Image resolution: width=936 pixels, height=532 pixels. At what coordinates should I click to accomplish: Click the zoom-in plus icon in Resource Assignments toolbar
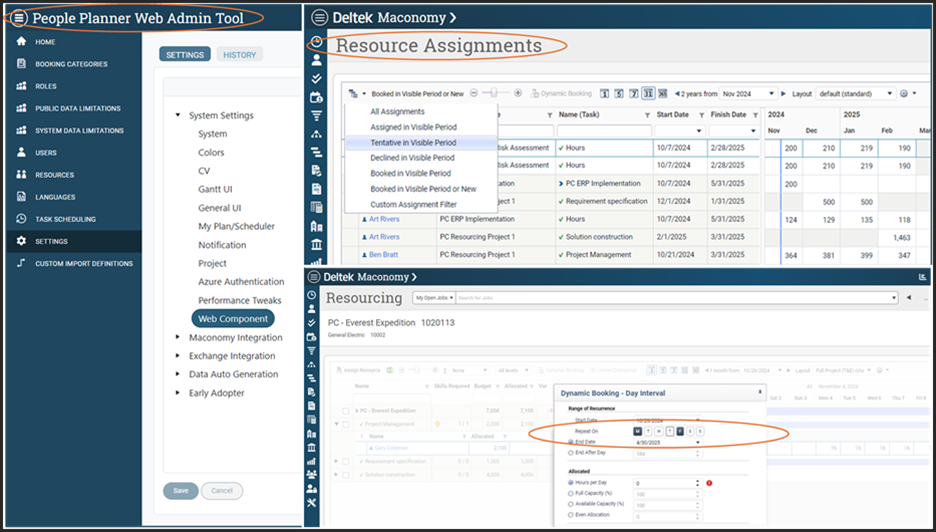(x=518, y=93)
